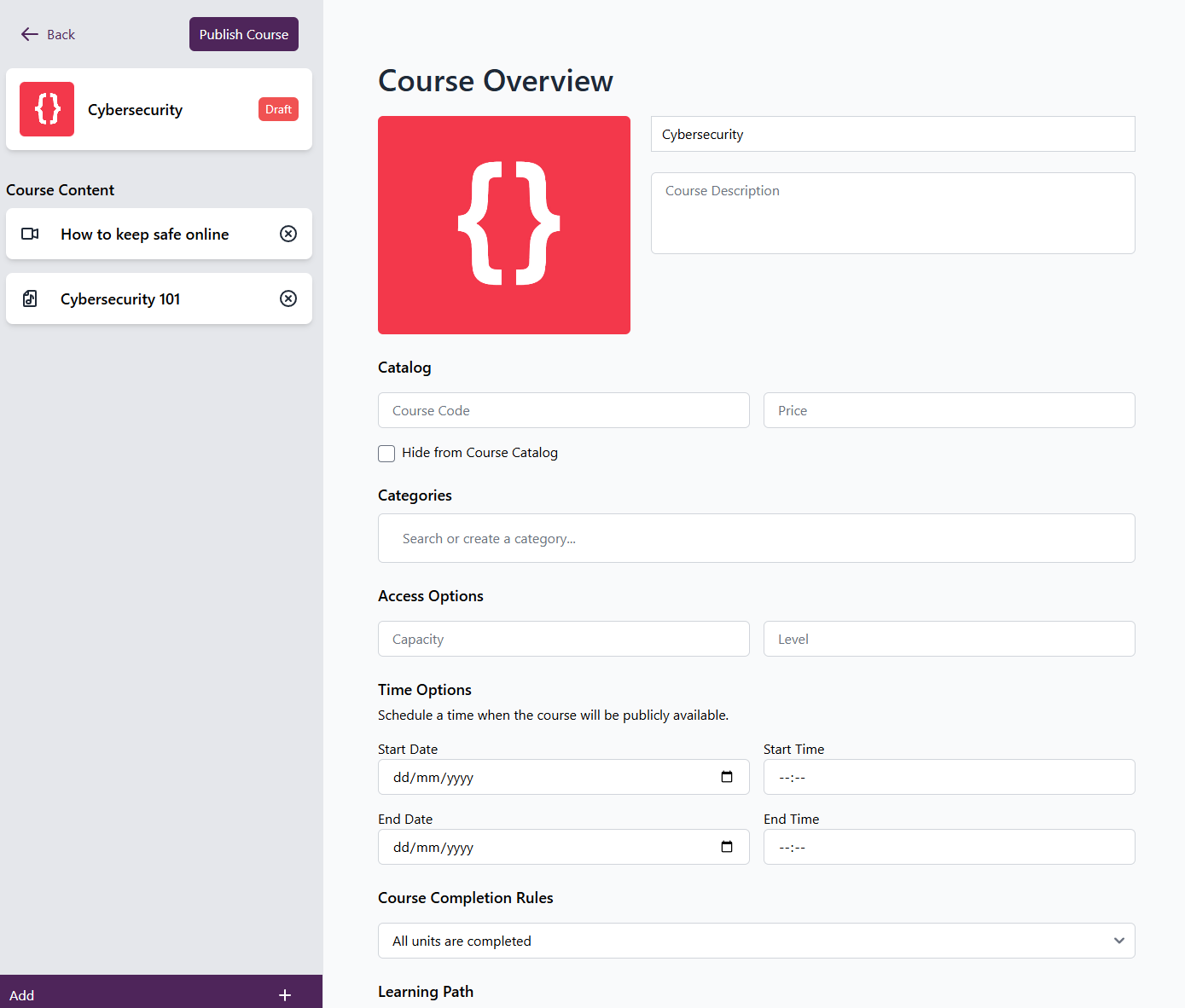Click the category search box
Viewport: 1185px width, 1008px height.
point(756,538)
